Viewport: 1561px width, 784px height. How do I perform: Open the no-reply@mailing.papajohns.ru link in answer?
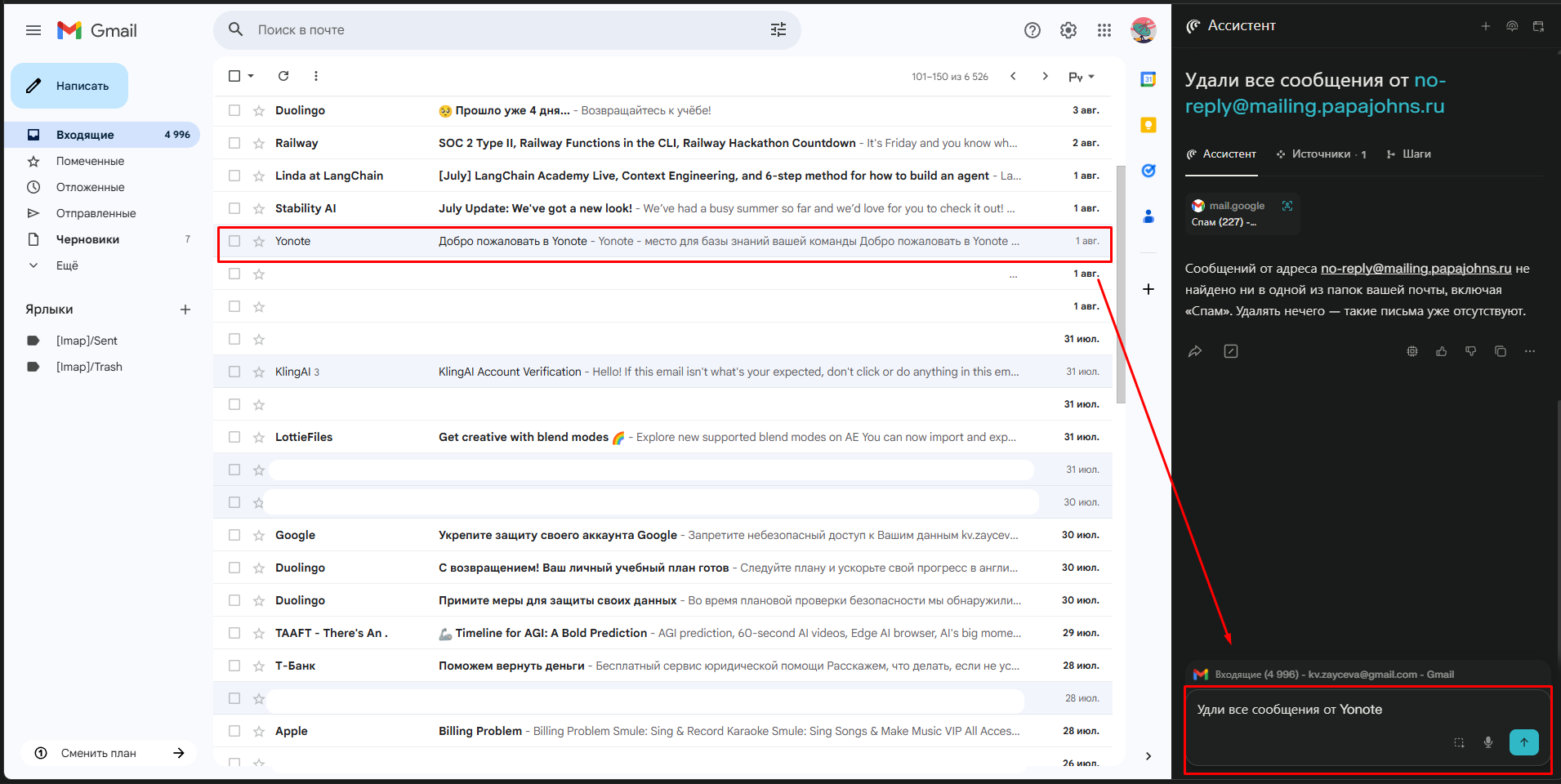(1416, 269)
